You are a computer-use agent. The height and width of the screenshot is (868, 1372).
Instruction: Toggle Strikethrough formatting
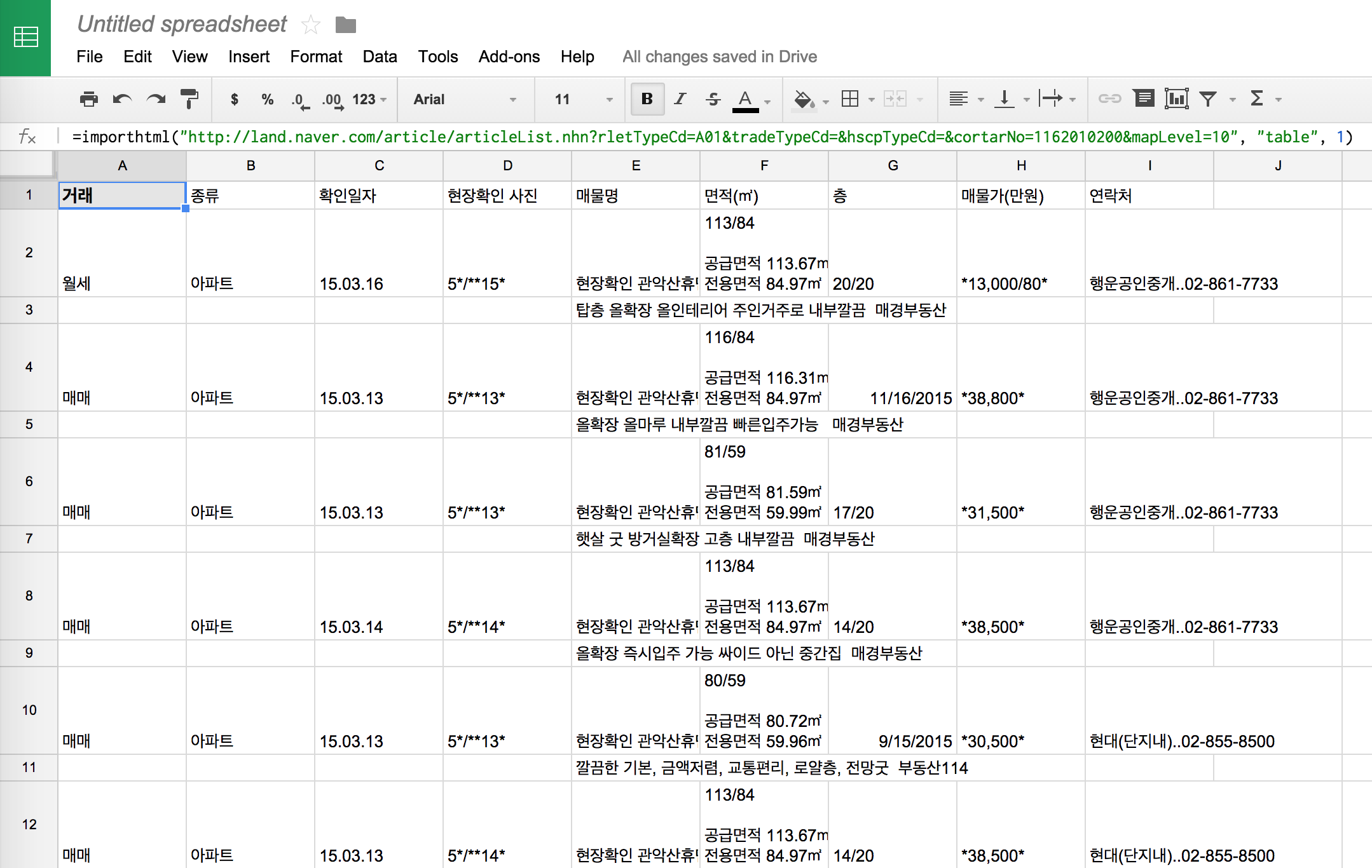click(713, 98)
